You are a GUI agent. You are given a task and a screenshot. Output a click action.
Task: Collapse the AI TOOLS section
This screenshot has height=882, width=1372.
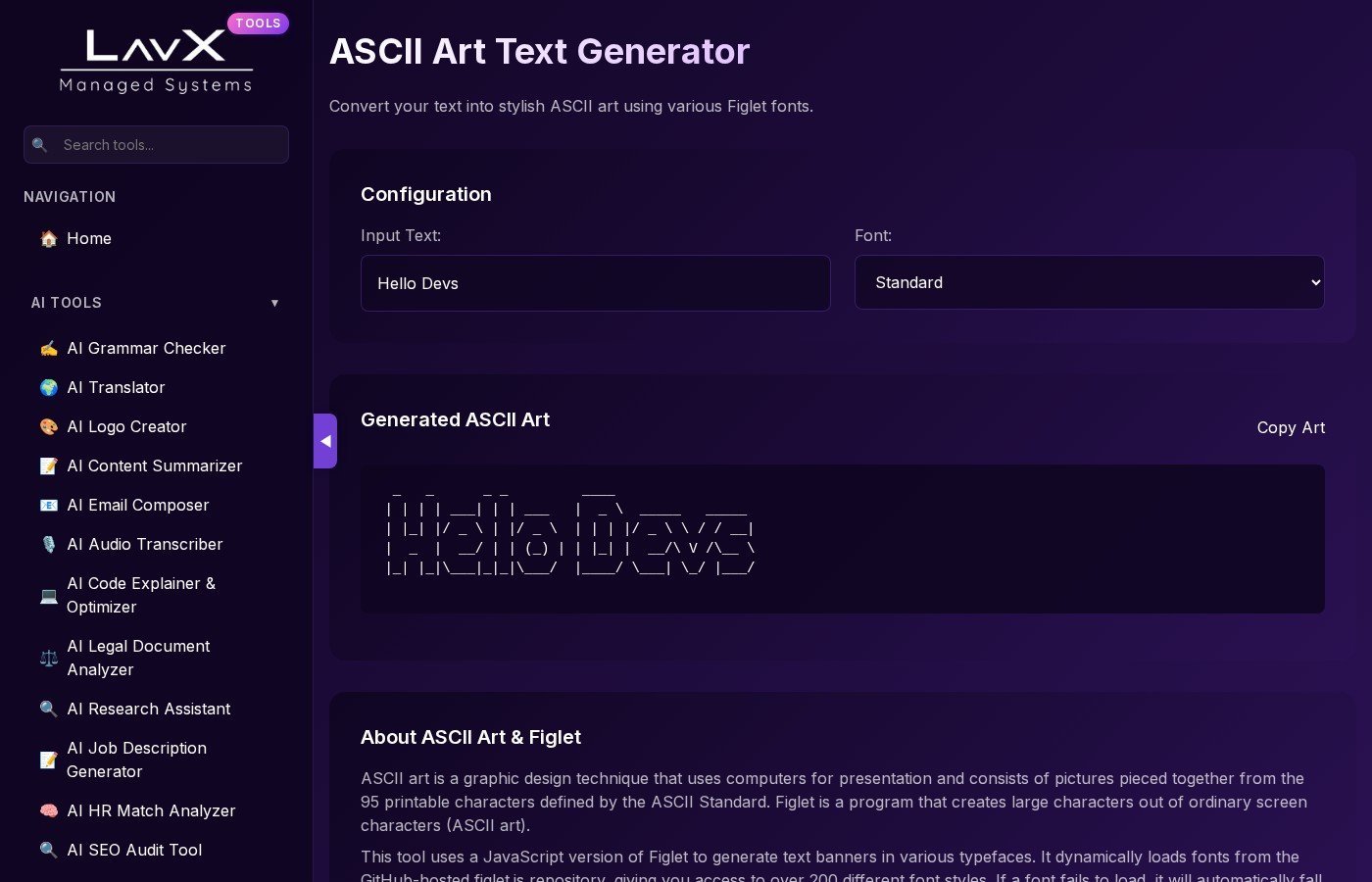275,303
